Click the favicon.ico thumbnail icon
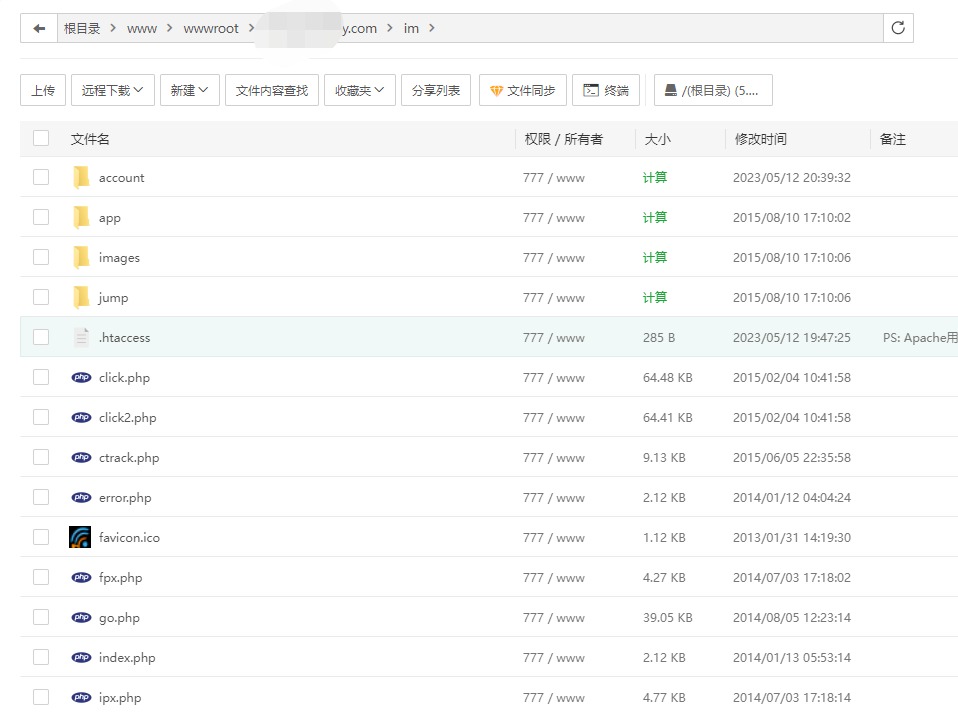 point(80,537)
